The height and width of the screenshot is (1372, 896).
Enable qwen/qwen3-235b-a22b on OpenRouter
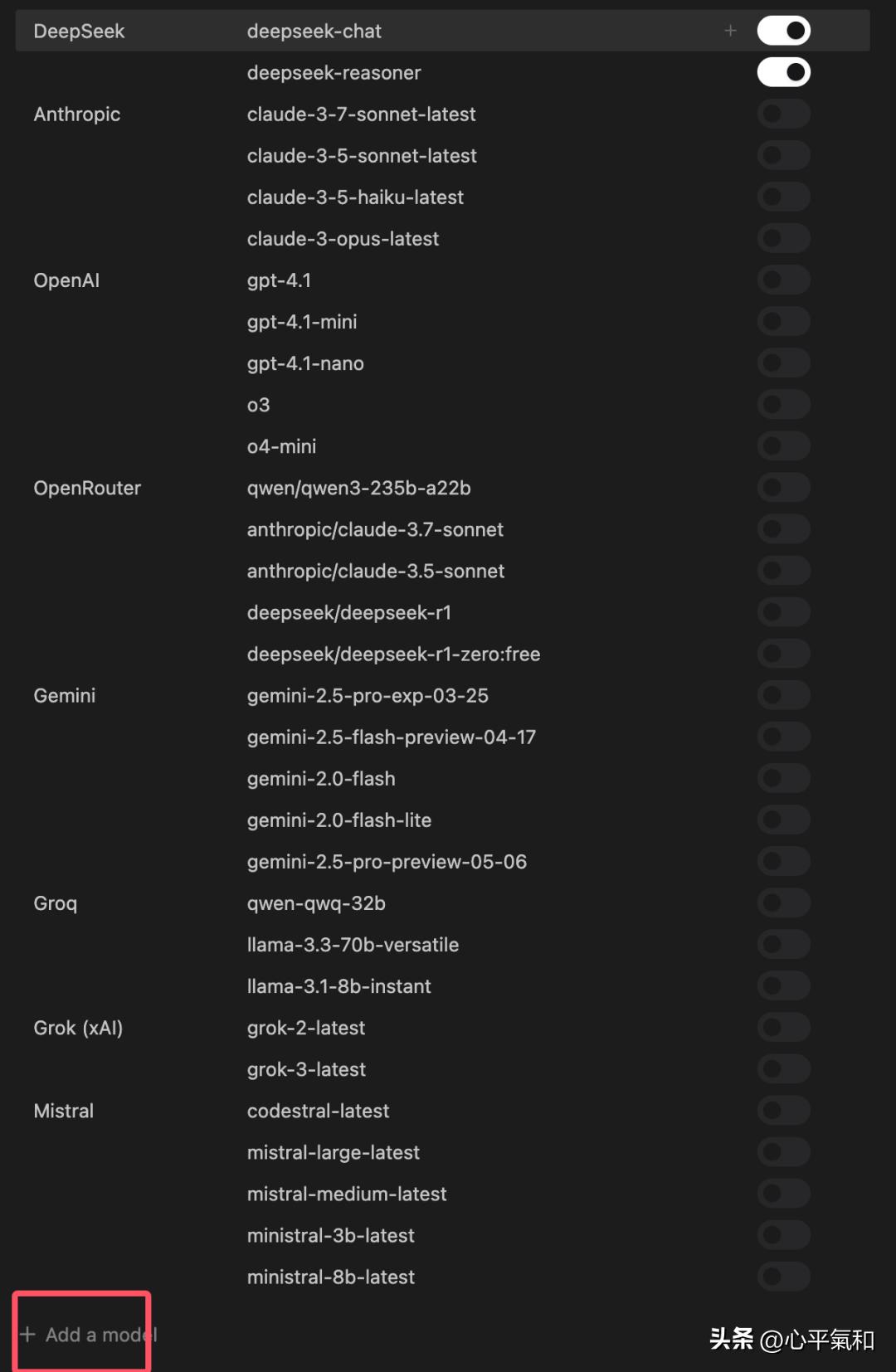[x=783, y=487]
